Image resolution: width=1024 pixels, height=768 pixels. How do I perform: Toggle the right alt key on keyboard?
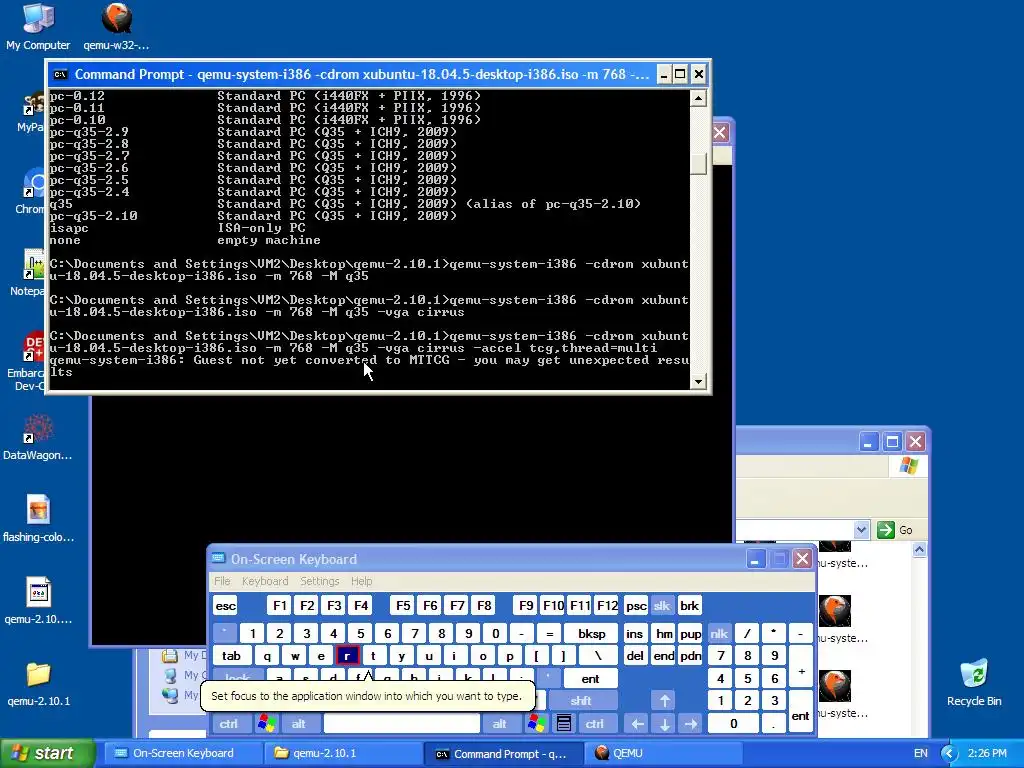[500, 724]
